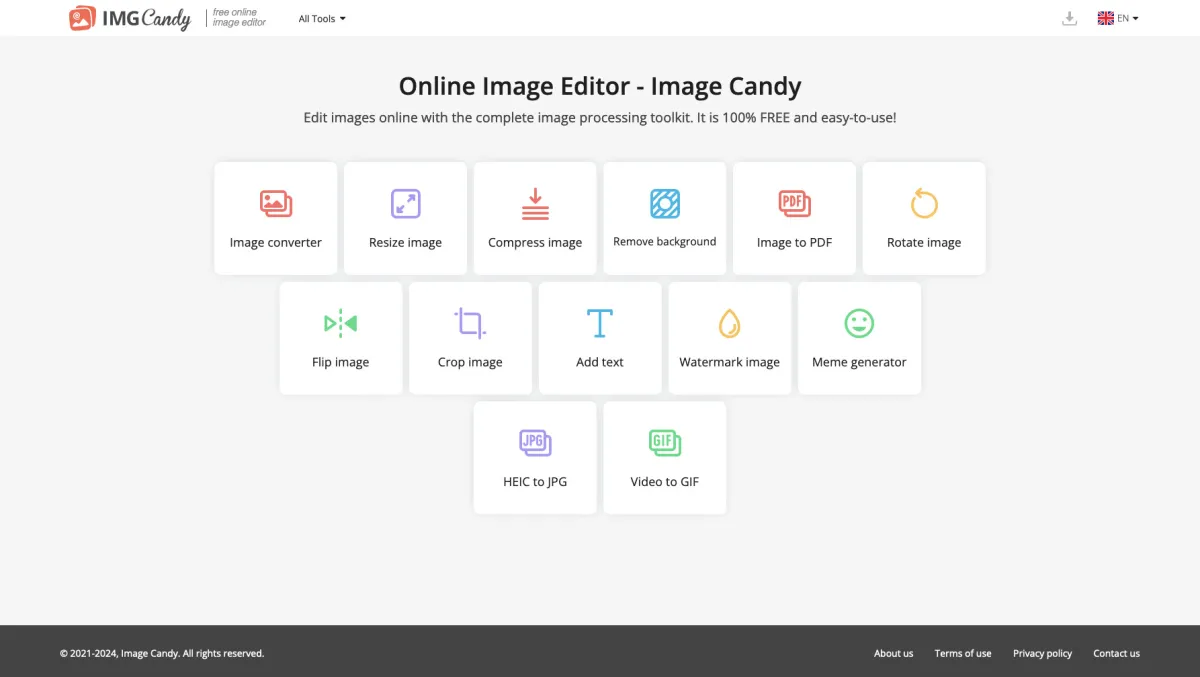Open the HEIC to JPG icon
The width and height of the screenshot is (1200, 677).
pyautogui.click(x=535, y=442)
